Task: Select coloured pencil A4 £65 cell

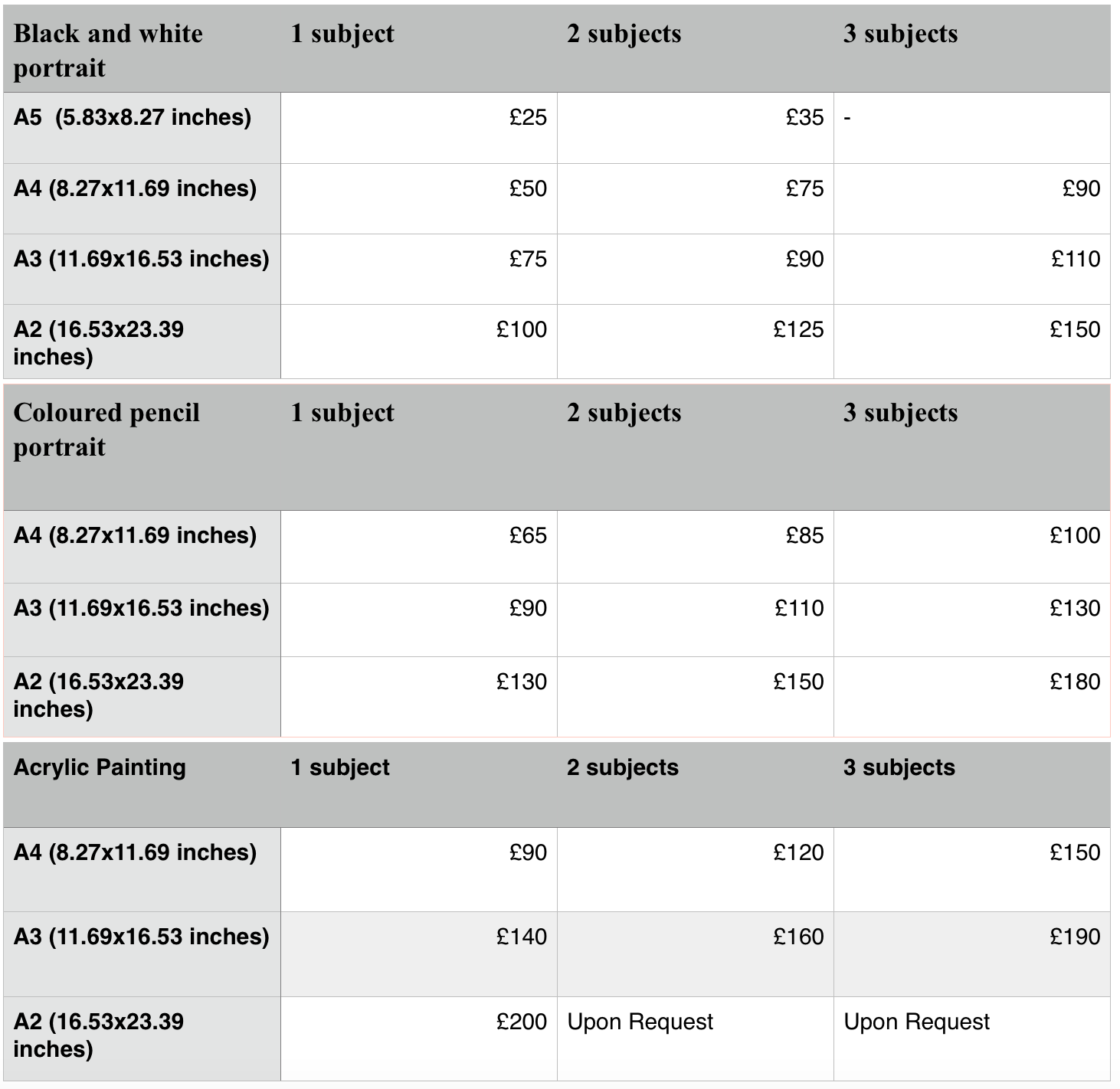Action: click(x=528, y=535)
